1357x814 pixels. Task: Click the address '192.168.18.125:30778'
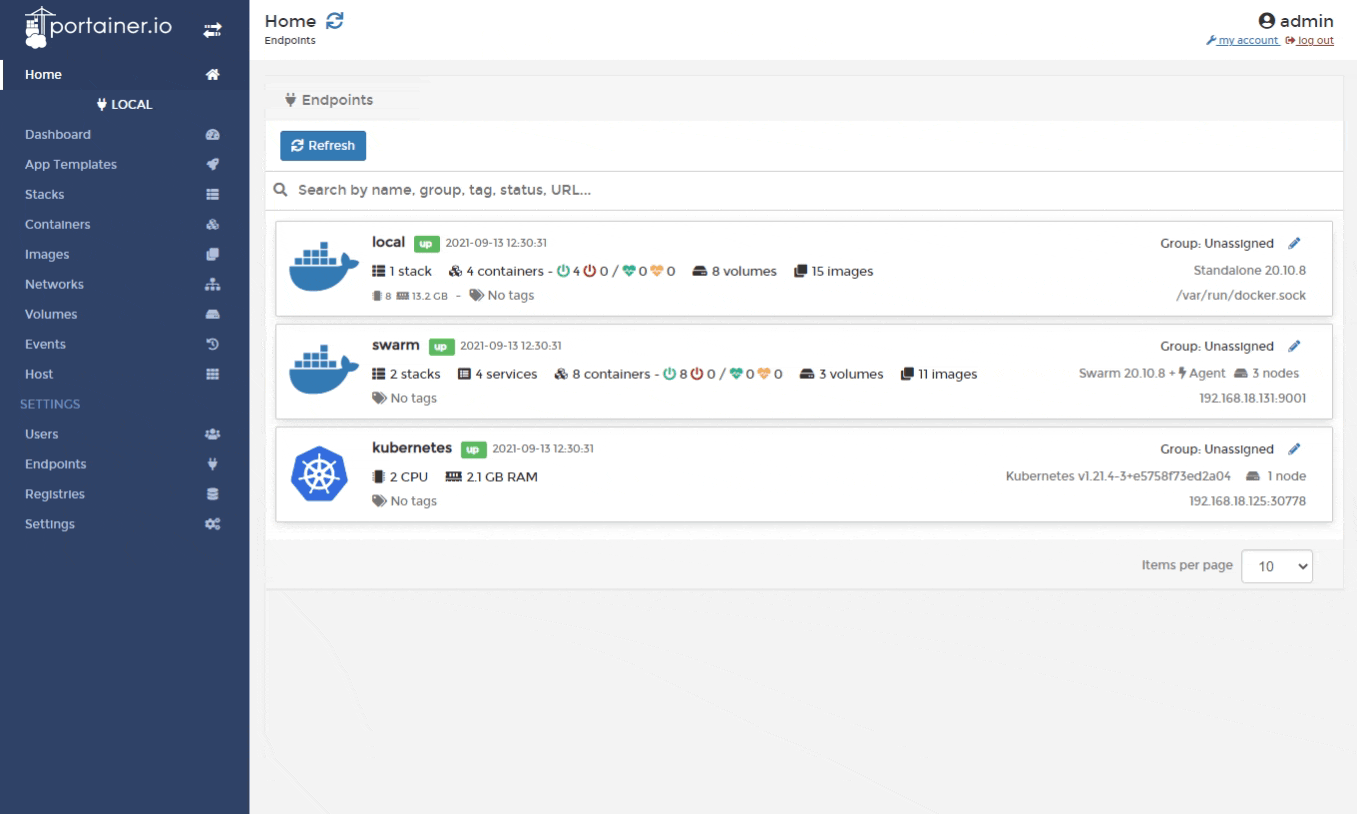[1247, 501]
